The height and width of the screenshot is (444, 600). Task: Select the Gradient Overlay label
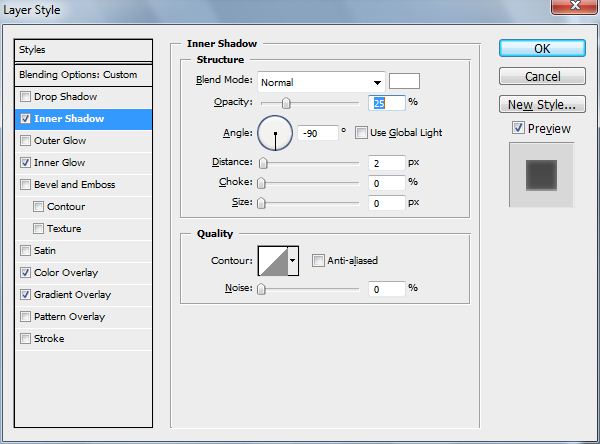tap(72, 295)
